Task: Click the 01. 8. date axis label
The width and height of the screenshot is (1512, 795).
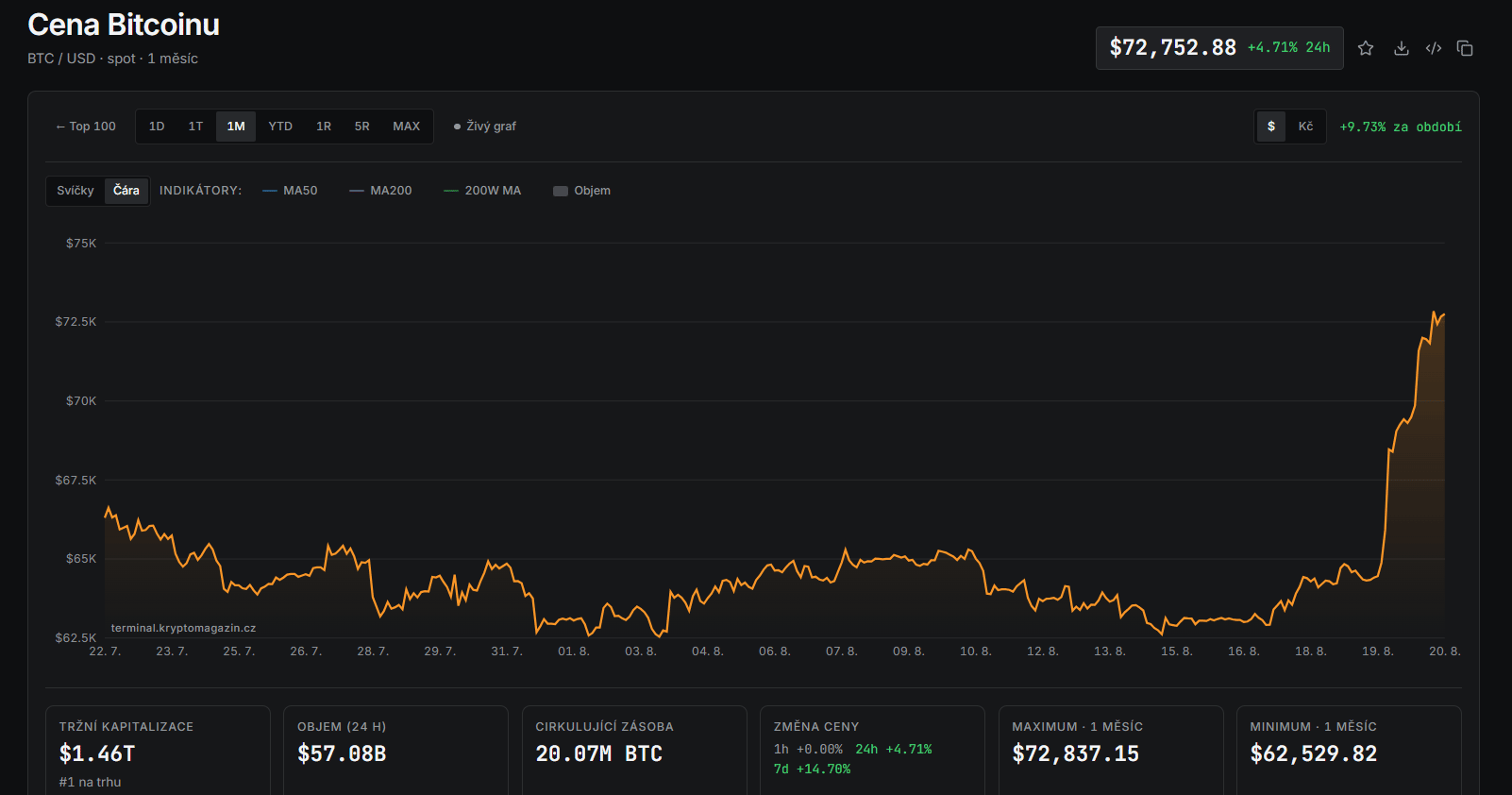Action: 573,651
